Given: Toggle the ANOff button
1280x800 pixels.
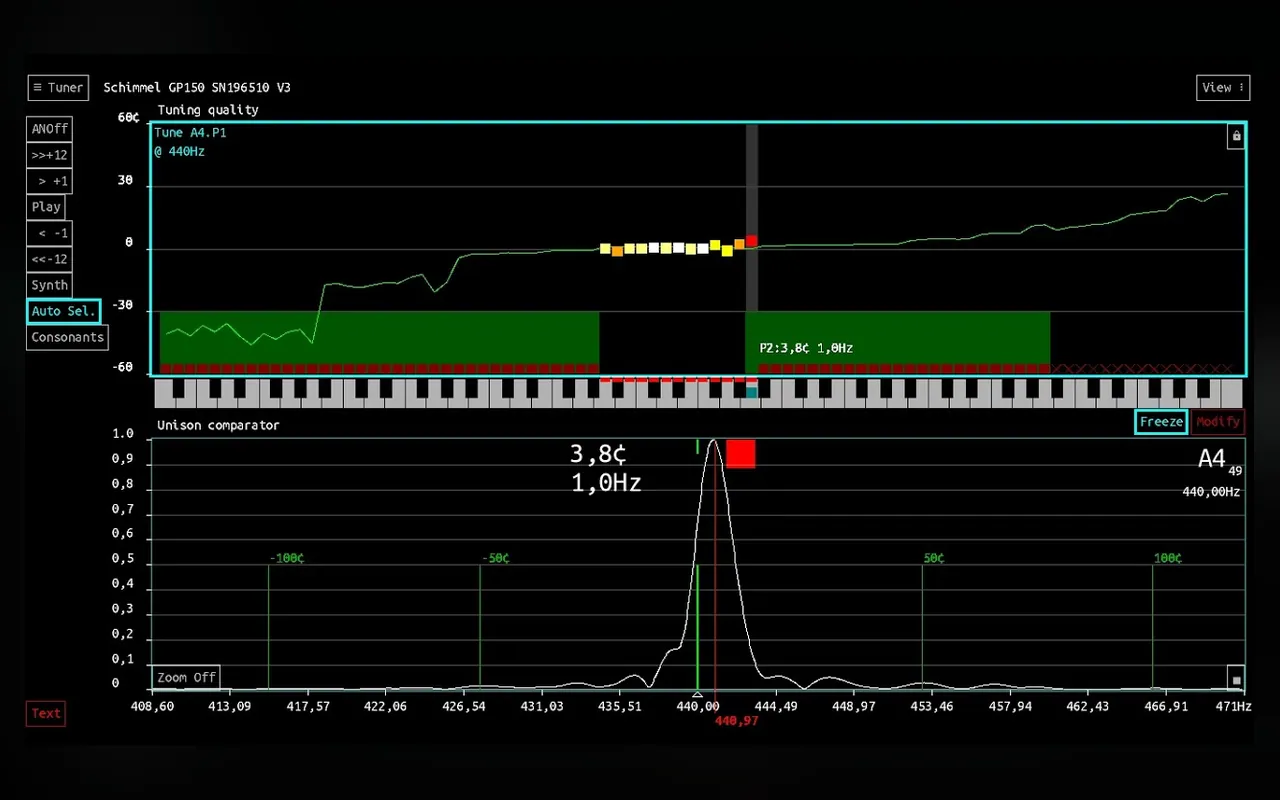Looking at the screenshot, I should pos(49,129).
